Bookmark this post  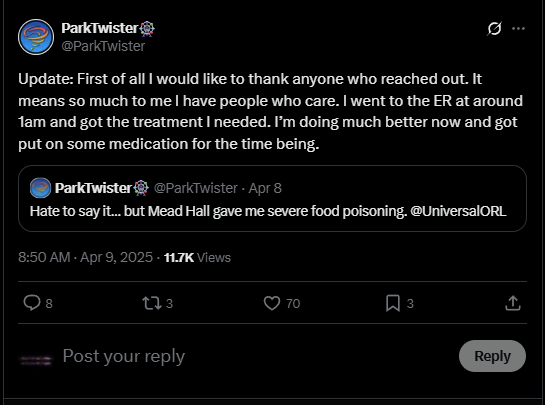(393, 303)
